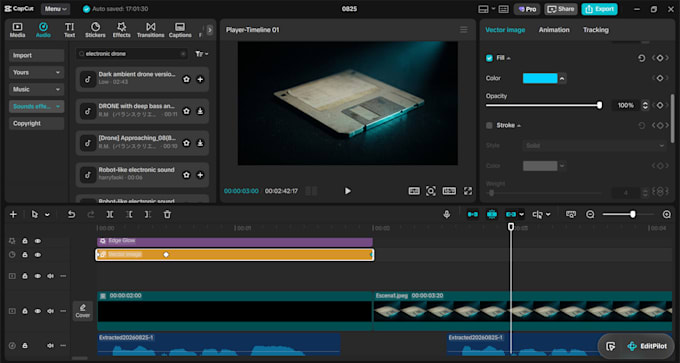Open the layout switcher dropdown
The height and width of the screenshot is (363, 680).
click(486, 9)
